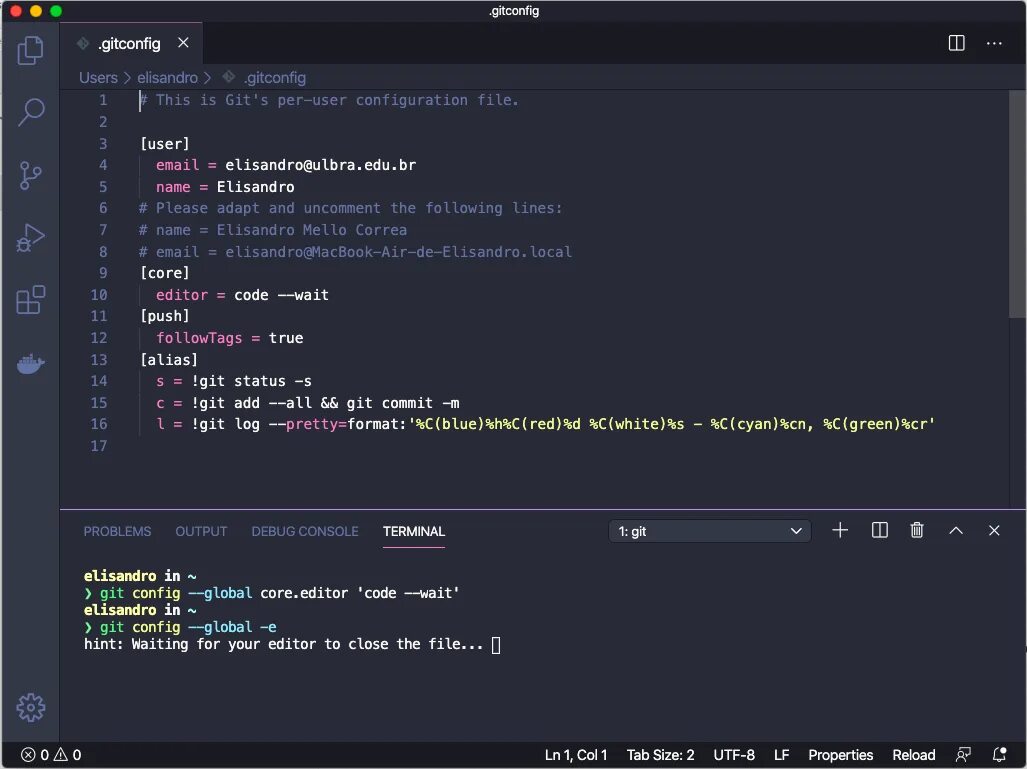Expand the elisandro breadcrumb

tap(167, 77)
